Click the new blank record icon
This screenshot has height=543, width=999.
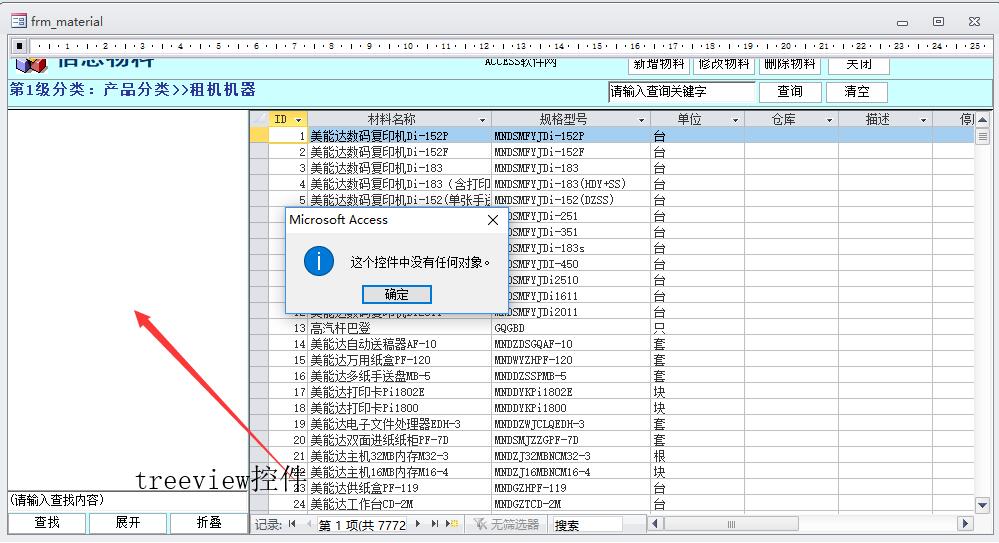[x=452, y=524]
